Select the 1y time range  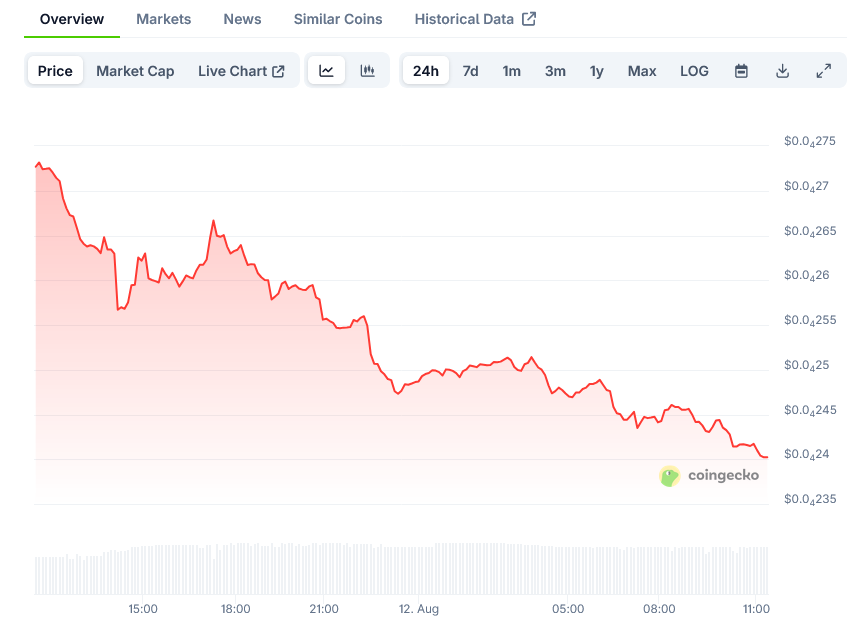pos(597,71)
